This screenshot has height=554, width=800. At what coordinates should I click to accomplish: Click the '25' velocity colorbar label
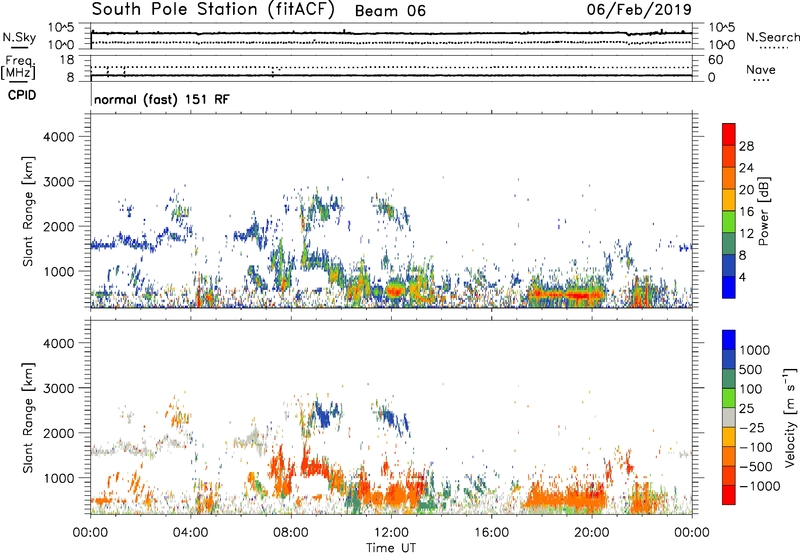click(x=747, y=409)
